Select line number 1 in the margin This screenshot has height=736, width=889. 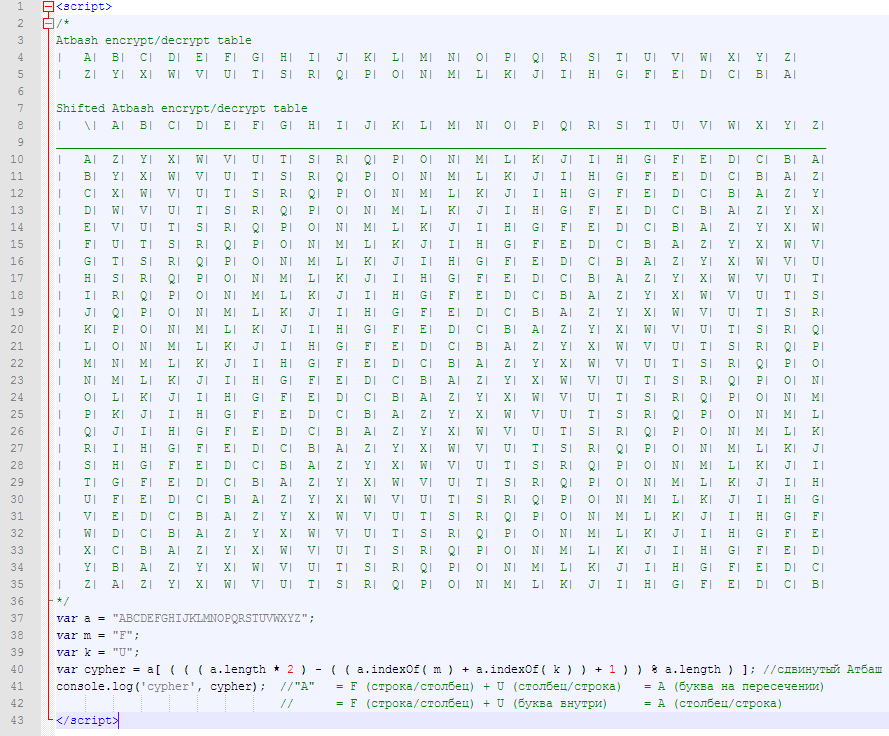coord(20,7)
